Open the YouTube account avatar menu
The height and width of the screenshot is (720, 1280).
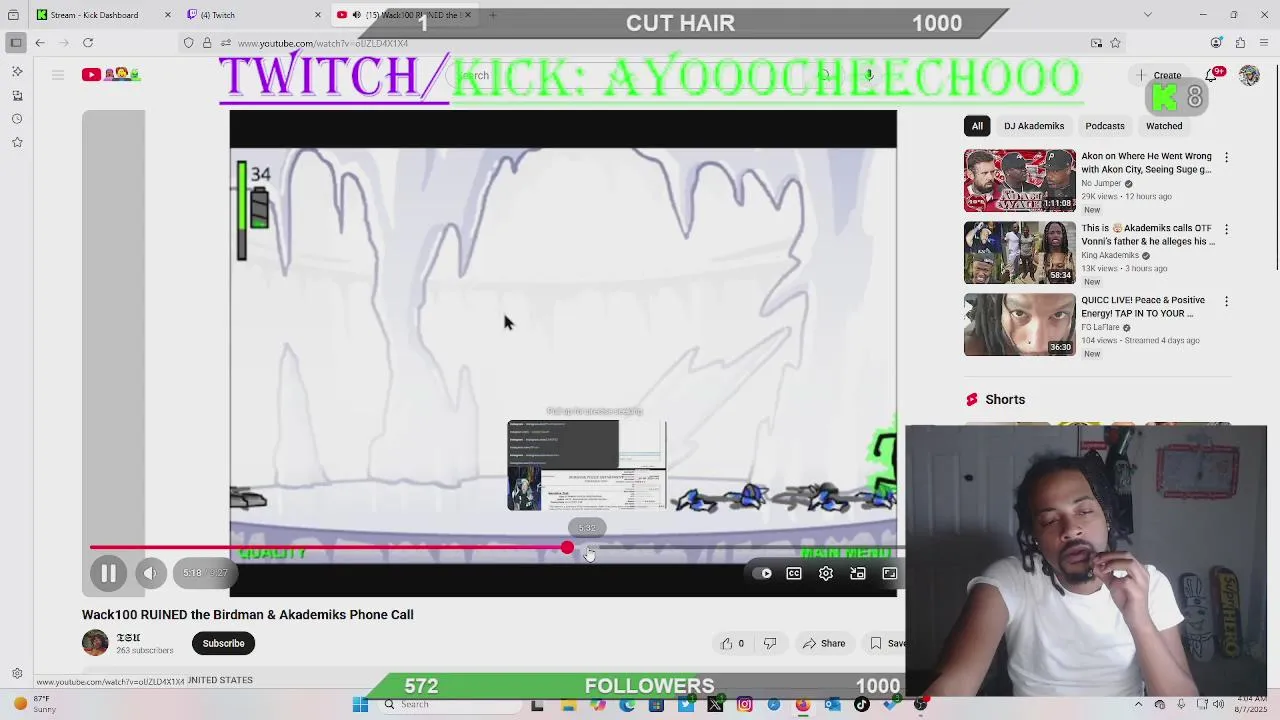pos(1249,75)
